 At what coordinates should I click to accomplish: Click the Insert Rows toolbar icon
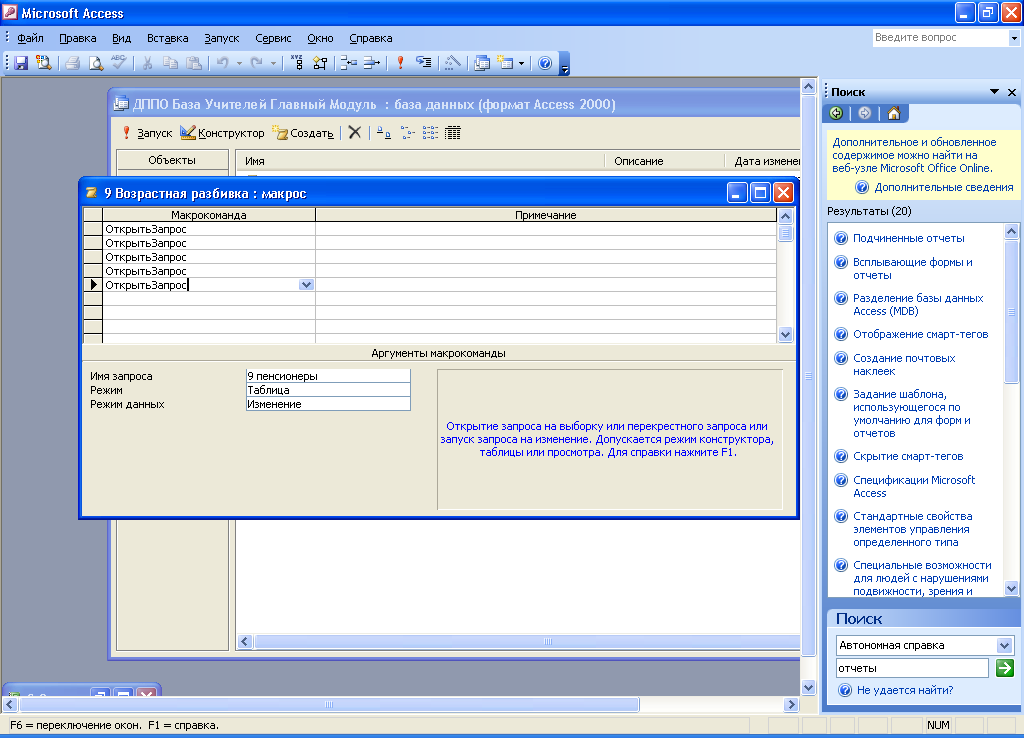click(348, 63)
